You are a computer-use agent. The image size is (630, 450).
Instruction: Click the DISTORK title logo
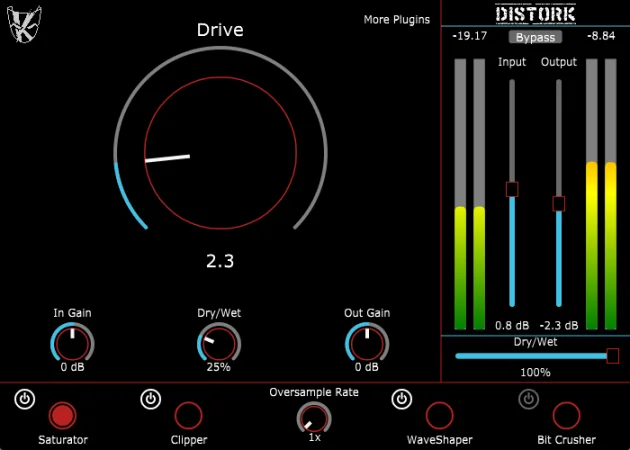pos(535,13)
